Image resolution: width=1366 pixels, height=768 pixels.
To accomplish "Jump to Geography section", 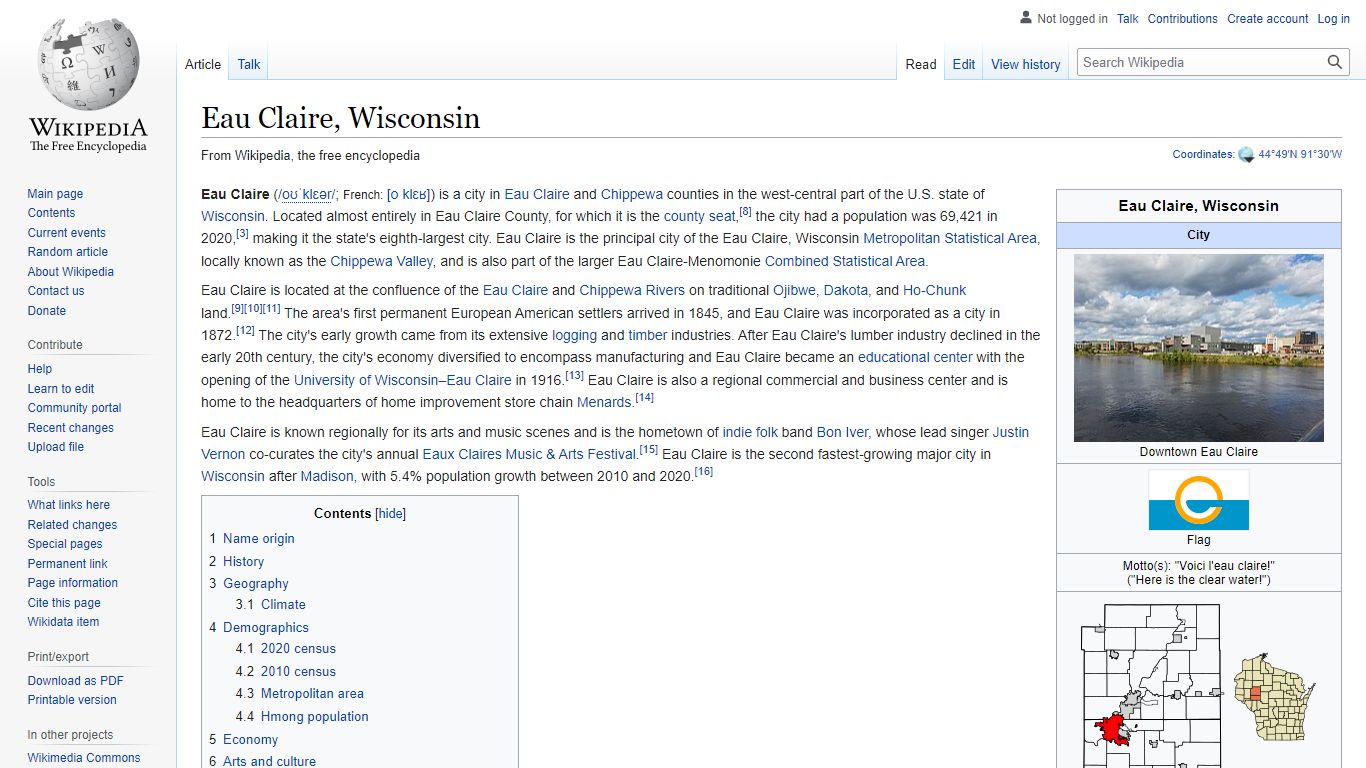I will 256,584.
